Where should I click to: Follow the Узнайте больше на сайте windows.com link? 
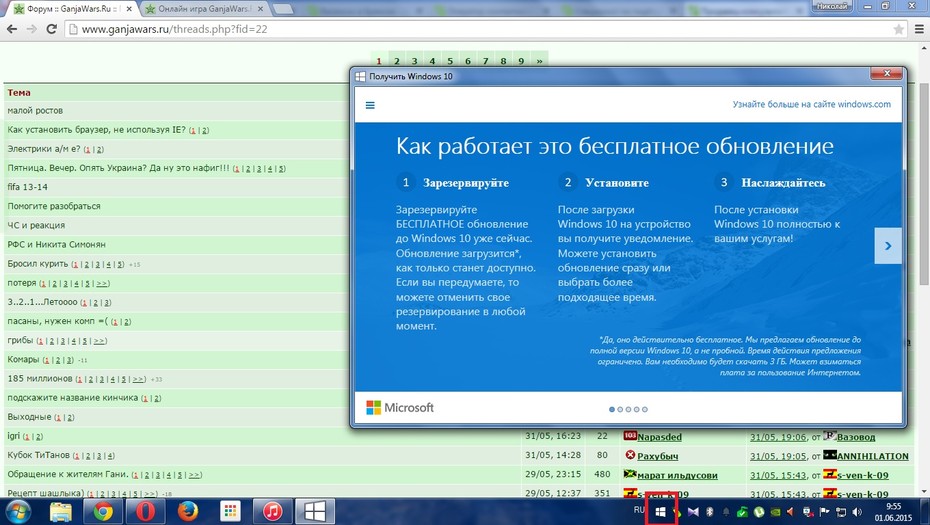811,104
